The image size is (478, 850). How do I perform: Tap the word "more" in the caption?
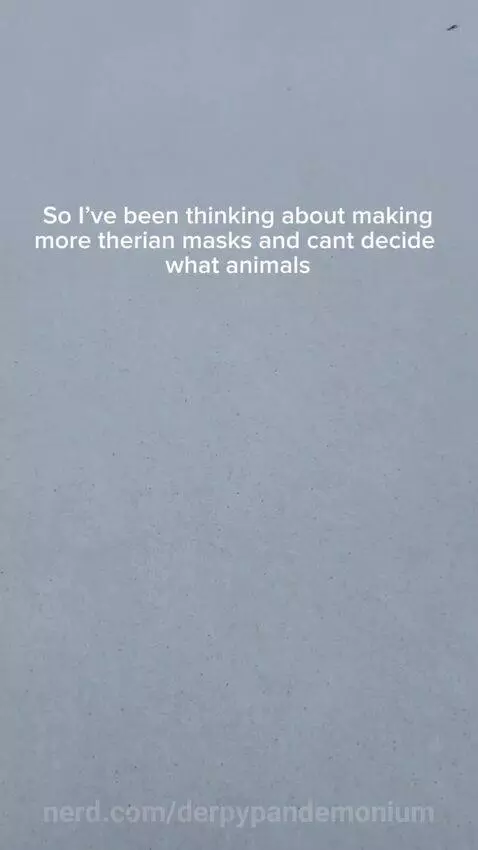tap(64, 240)
